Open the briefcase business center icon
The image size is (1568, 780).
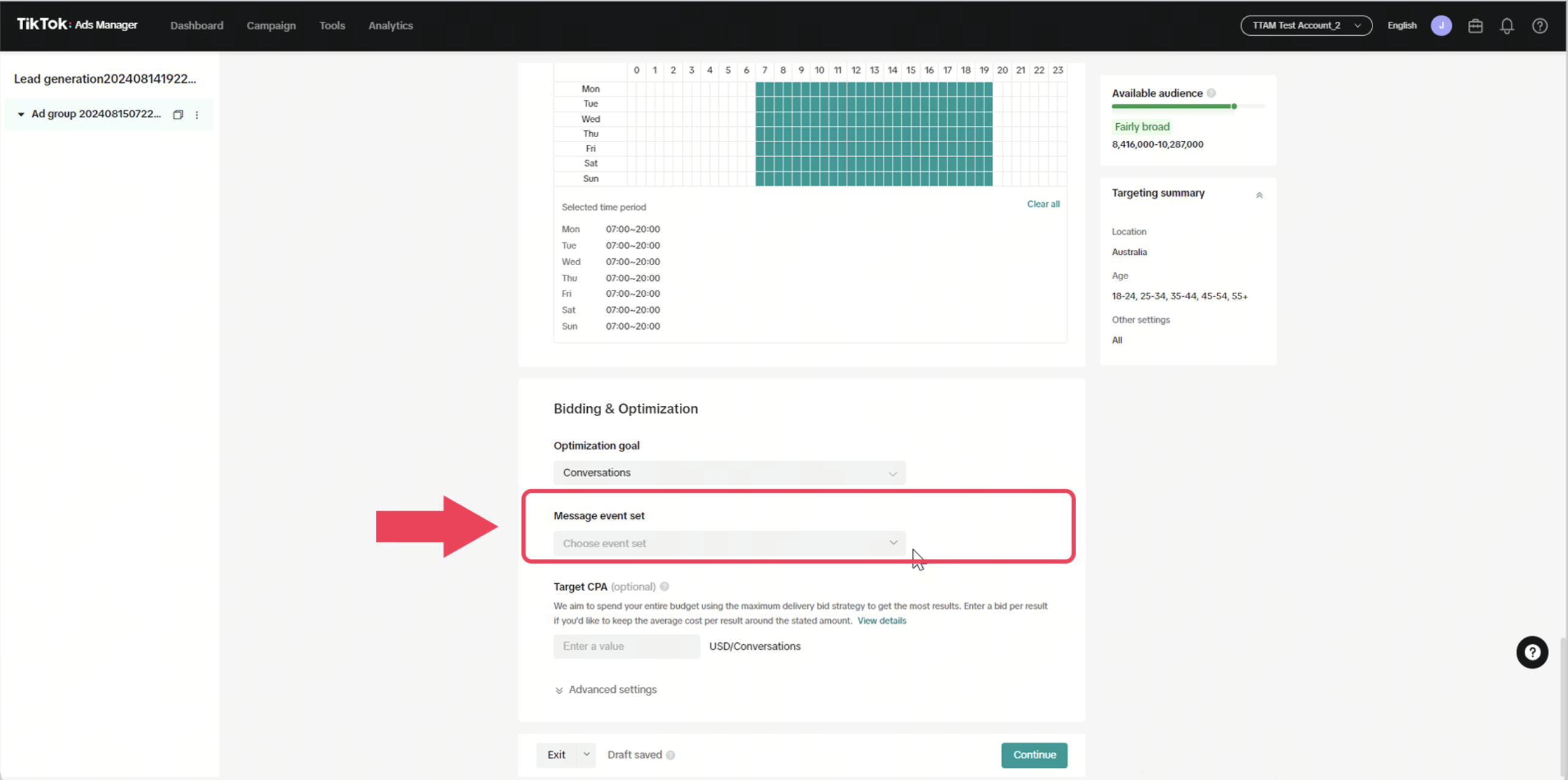(x=1475, y=26)
